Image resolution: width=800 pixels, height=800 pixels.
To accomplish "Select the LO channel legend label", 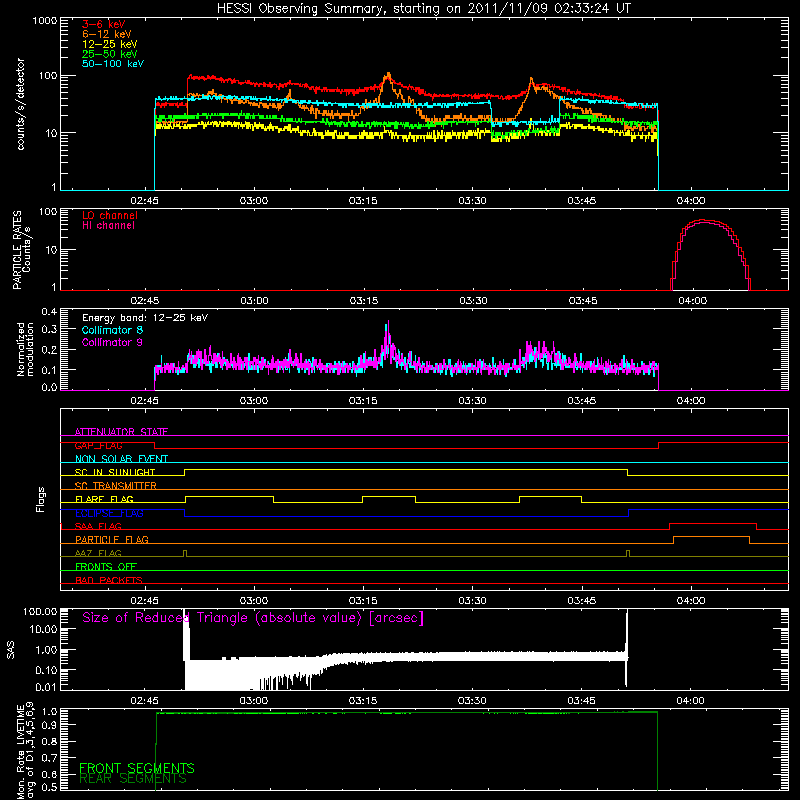I will click(110, 215).
